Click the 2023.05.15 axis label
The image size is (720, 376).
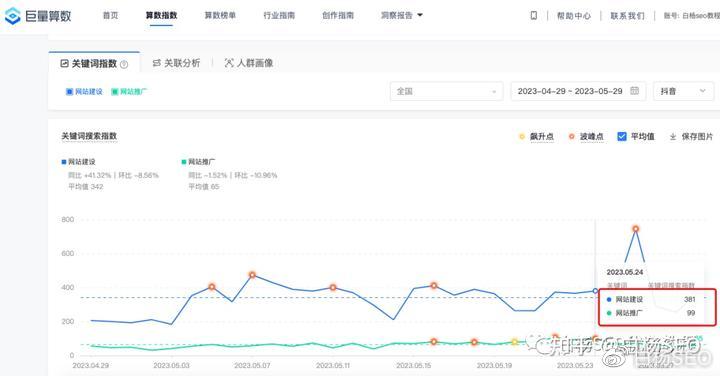tap(413, 366)
